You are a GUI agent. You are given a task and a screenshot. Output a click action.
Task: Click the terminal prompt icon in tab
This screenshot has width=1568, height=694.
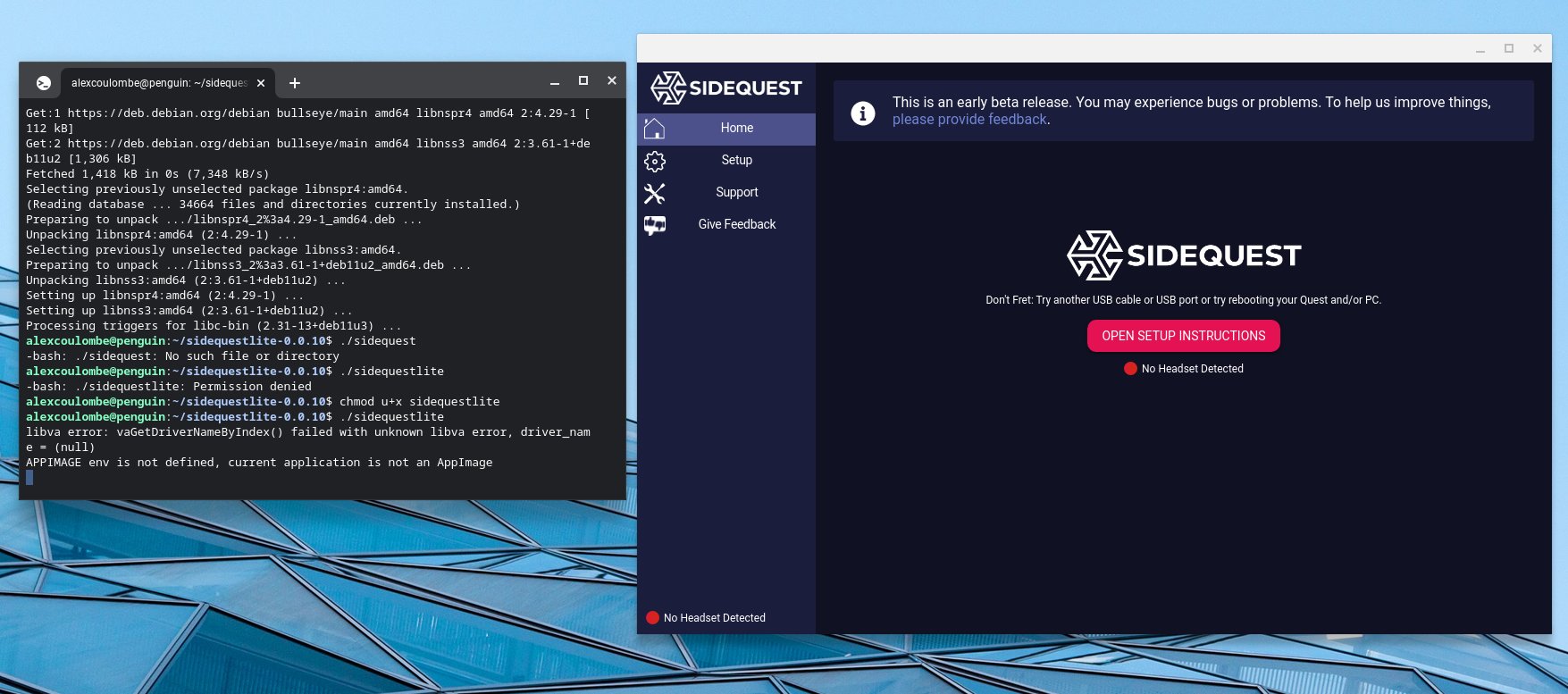pyautogui.click(x=44, y=83)
